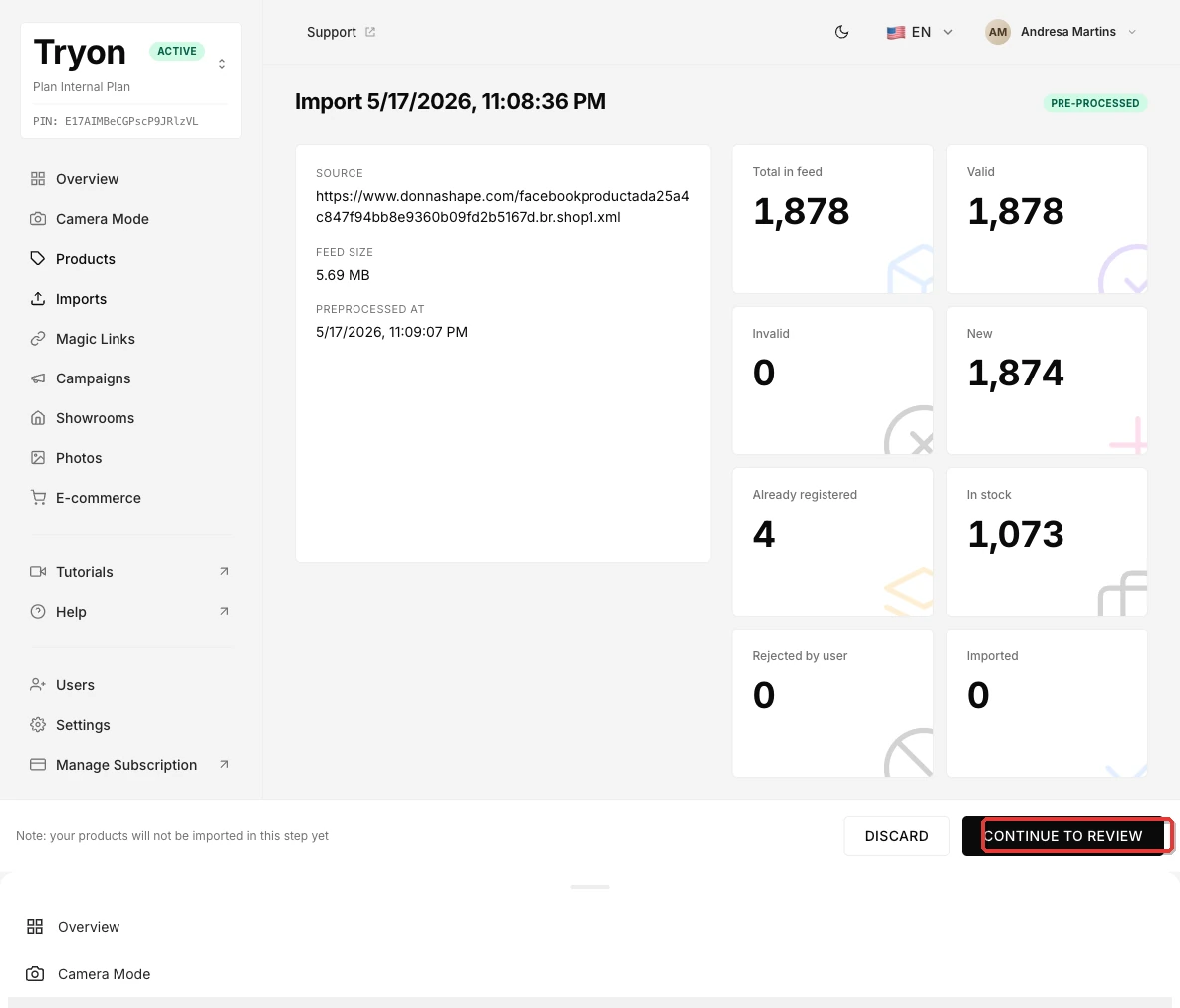Click the Settings gear icon
Screen dimensions: 1180x1008
[x=38, y=725]
